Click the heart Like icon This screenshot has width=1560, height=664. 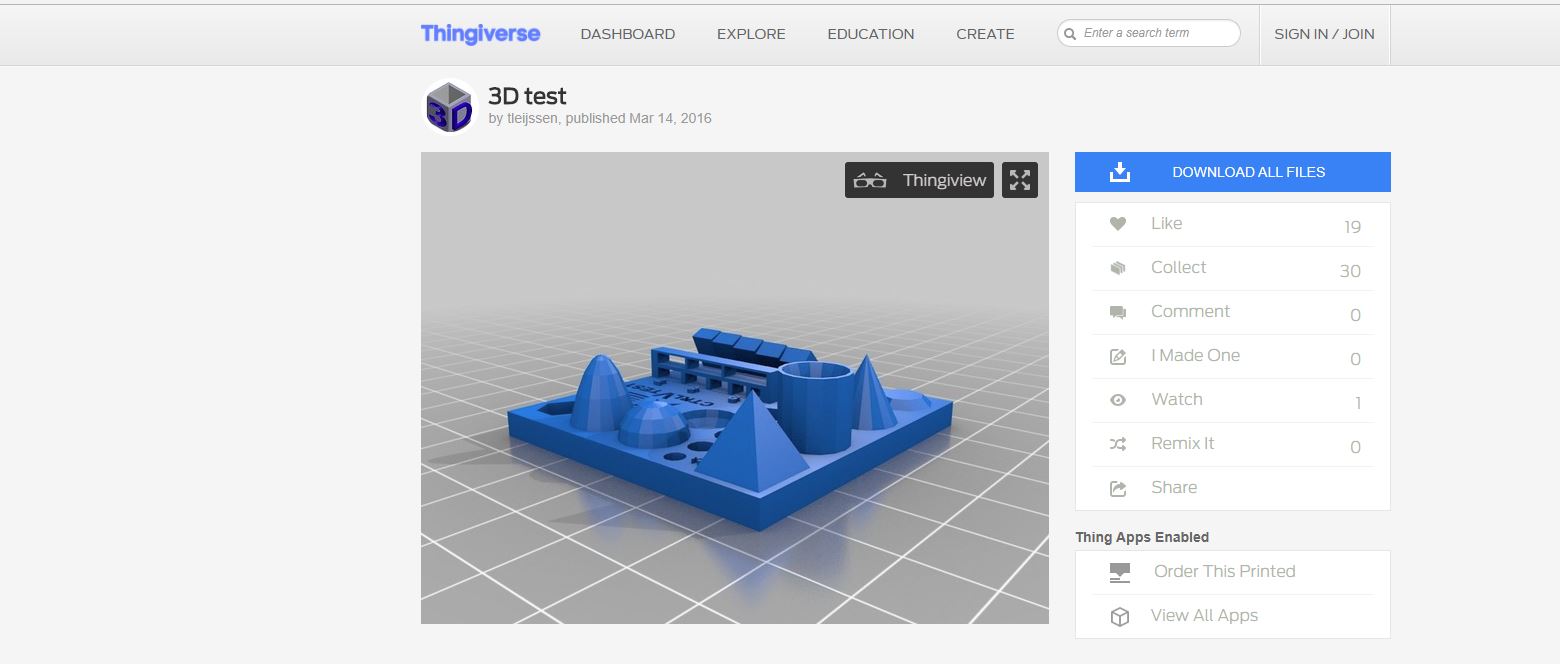[1118, 224]
